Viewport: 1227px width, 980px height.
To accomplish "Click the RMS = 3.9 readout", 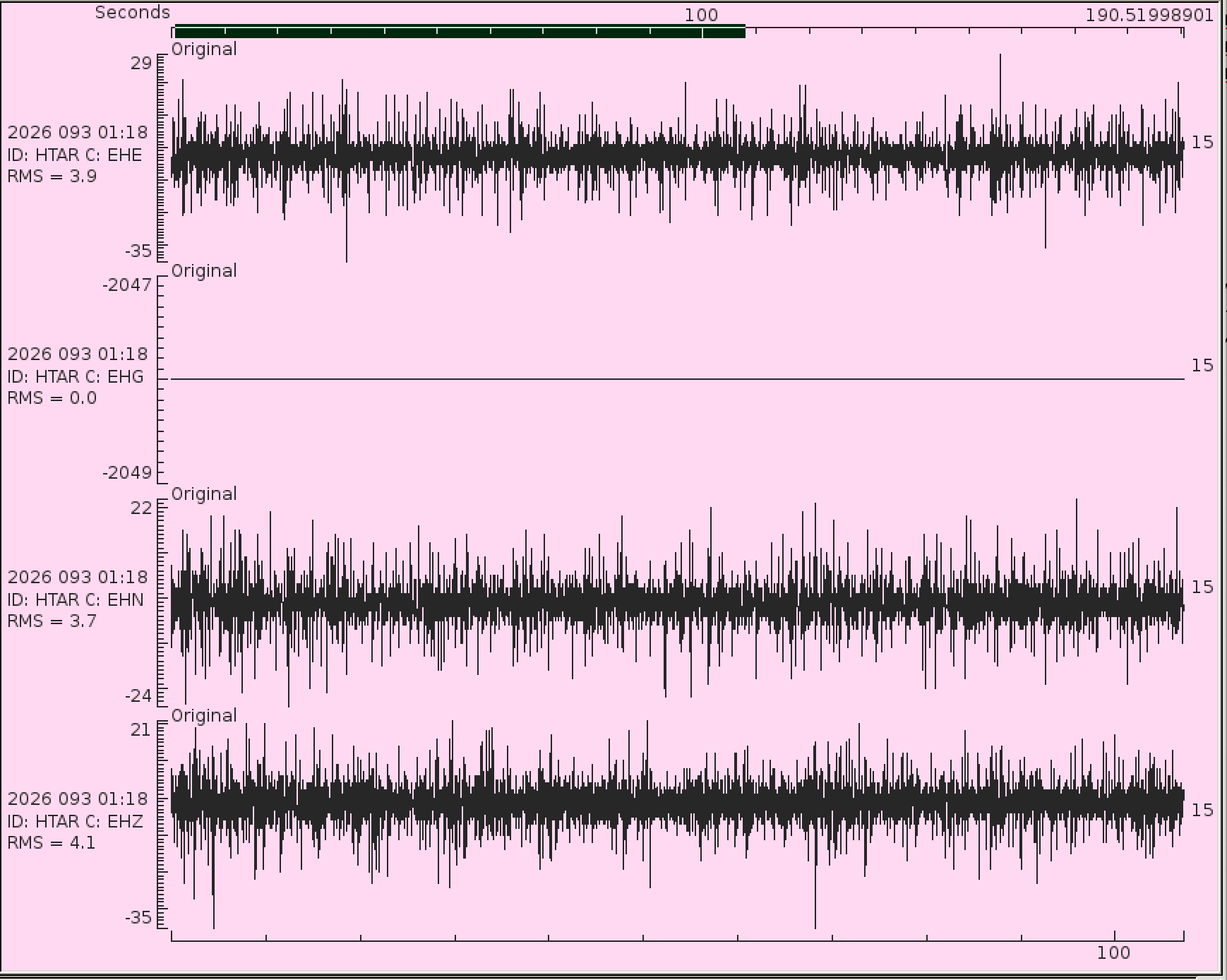I will pyautogui.click(x=52, y=176).
